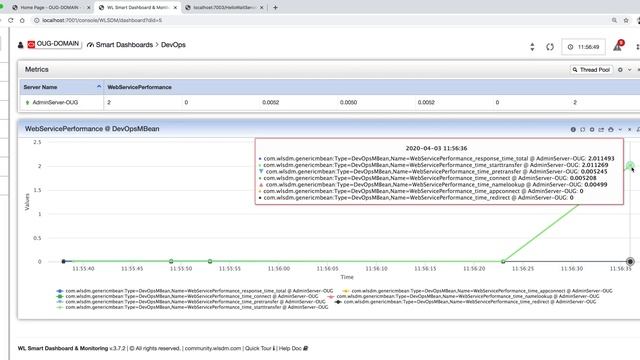Click the chart panel info icon

[x=573, y=129]
